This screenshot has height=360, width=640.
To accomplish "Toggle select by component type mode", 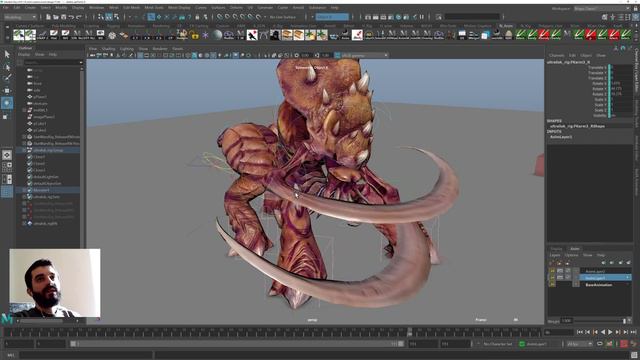I will coord(116,17).
